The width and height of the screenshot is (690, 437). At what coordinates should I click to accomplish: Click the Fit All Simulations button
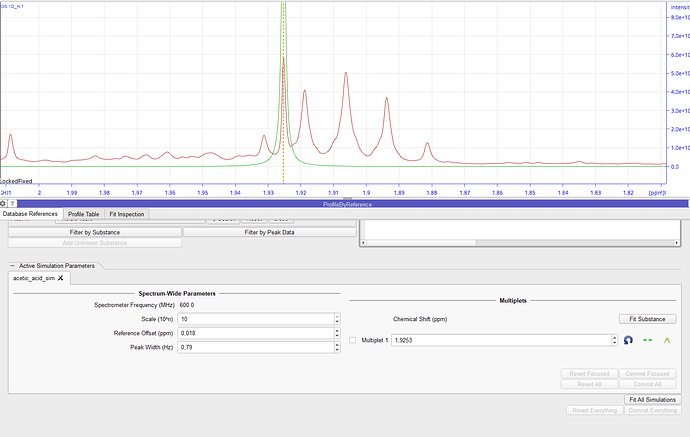coord(651,399)
